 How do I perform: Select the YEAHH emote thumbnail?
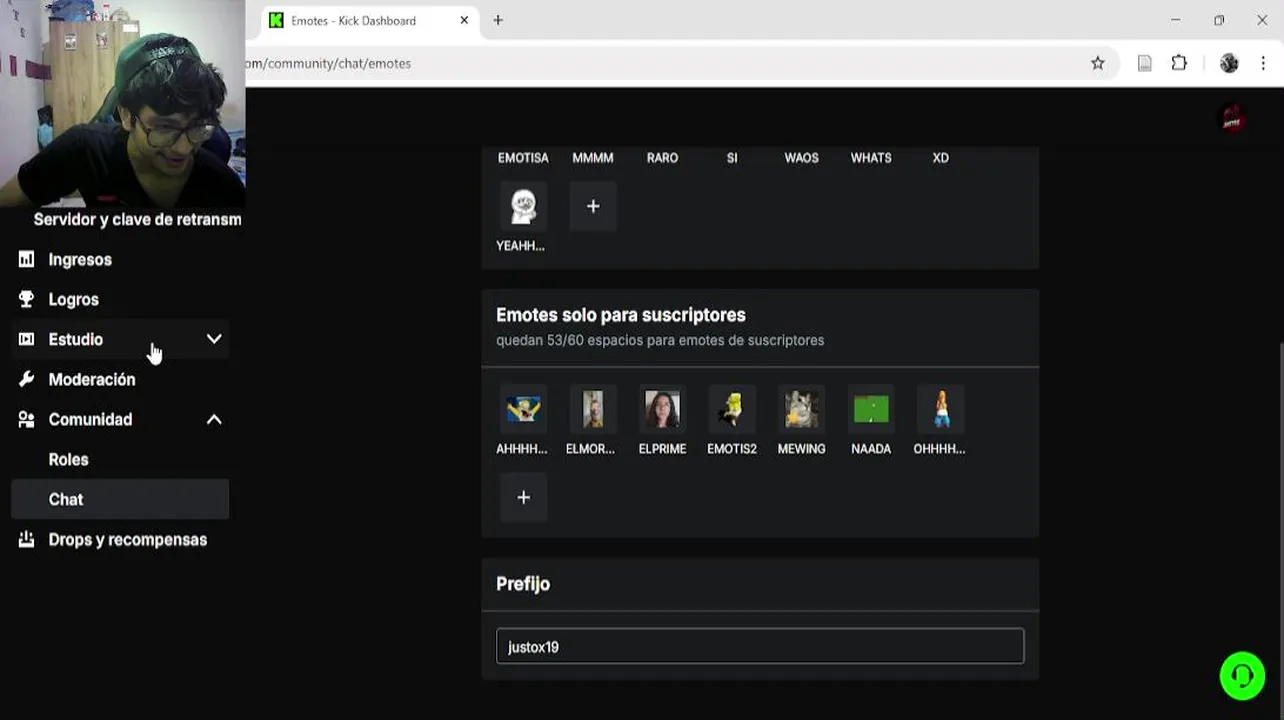523,206
